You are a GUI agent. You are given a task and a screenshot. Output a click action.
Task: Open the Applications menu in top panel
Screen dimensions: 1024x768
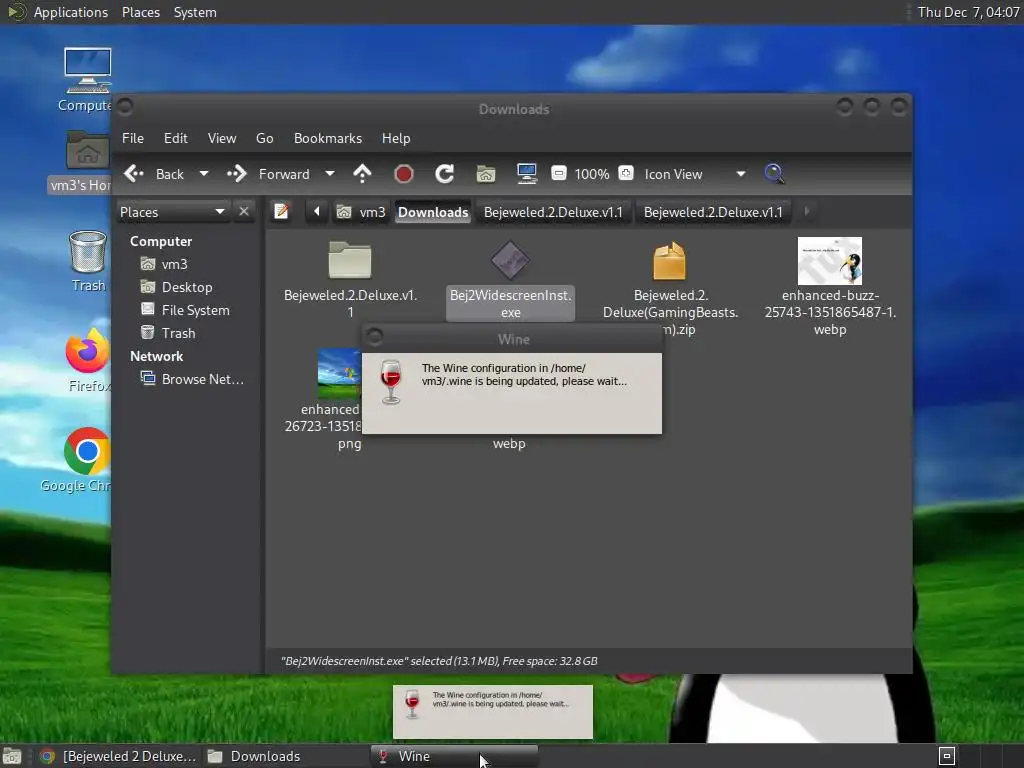click(x=71, y=12)
